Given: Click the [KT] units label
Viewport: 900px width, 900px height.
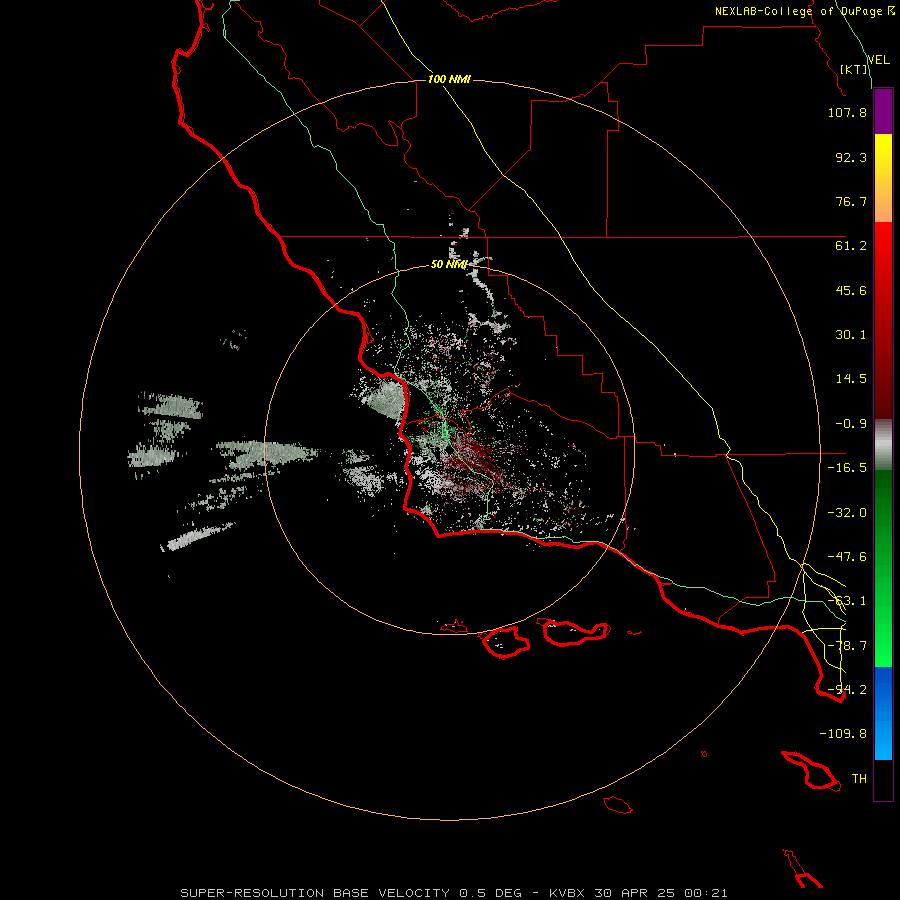Looking at the screenshot, I should click(x=854, y=69).
